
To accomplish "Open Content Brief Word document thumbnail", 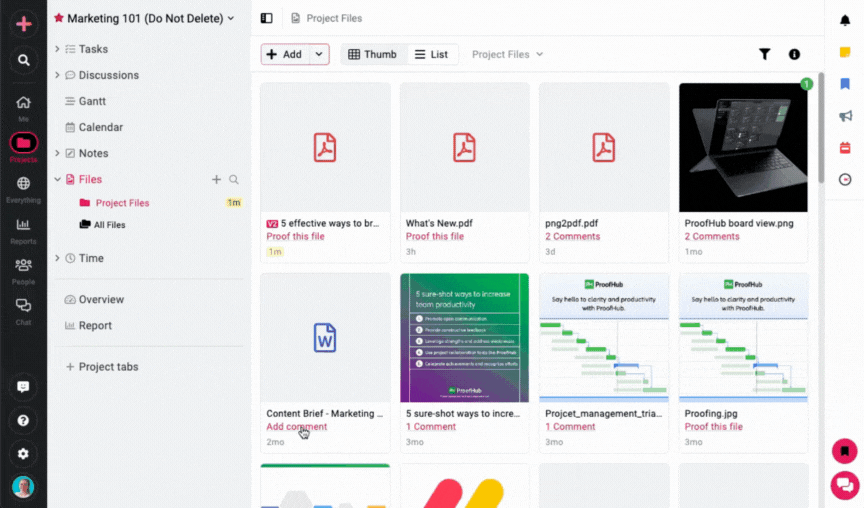I will tap(325, 338).
